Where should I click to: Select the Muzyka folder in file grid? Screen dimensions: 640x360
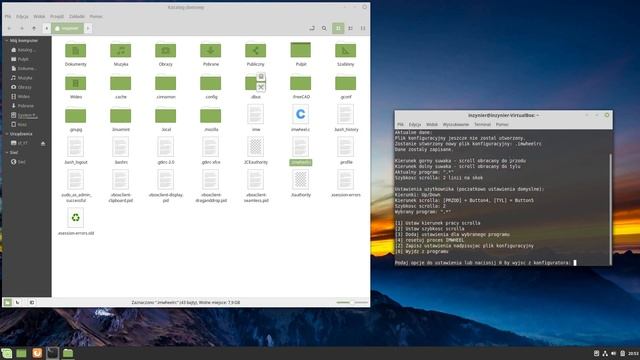tap(120, 51)
